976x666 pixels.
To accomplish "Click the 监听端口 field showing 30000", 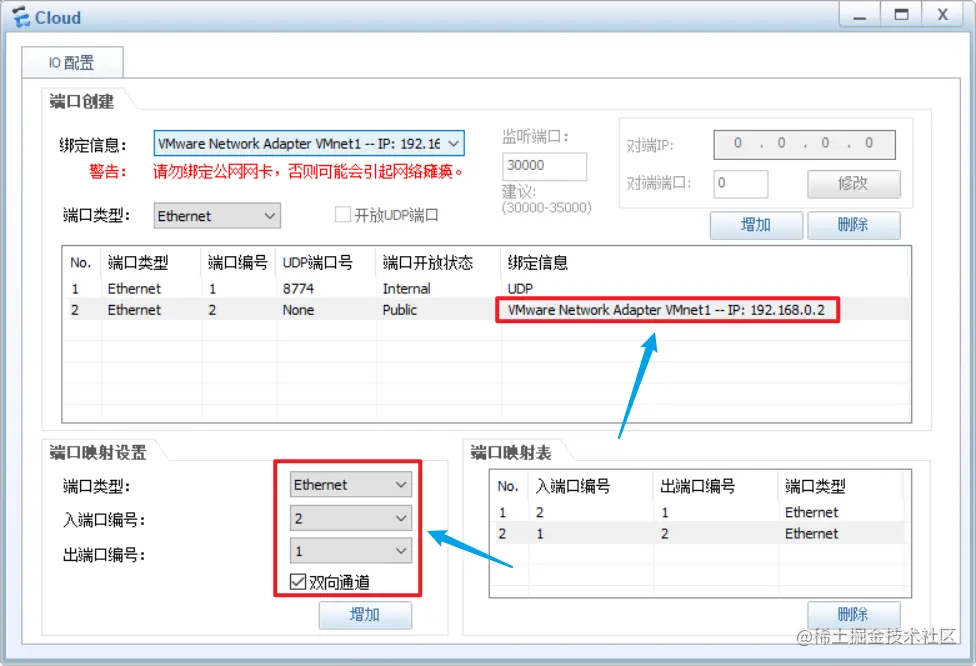I will [x=544, y=166].
